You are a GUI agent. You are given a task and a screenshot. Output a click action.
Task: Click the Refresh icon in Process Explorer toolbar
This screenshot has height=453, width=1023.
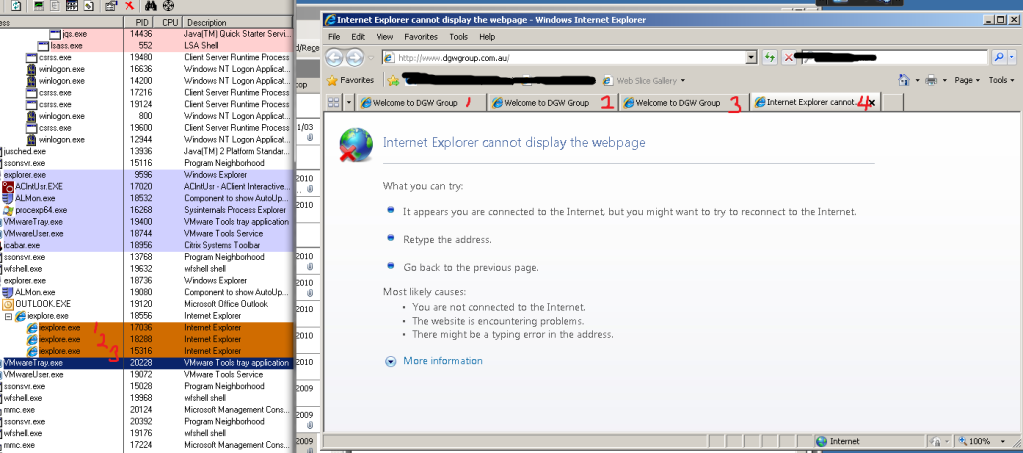pyautogui.click(x=16, y=5)
